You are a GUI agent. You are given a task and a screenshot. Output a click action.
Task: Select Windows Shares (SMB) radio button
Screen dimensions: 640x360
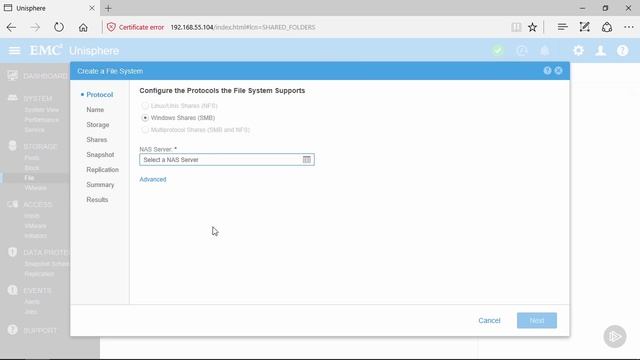tap(145, 118)
